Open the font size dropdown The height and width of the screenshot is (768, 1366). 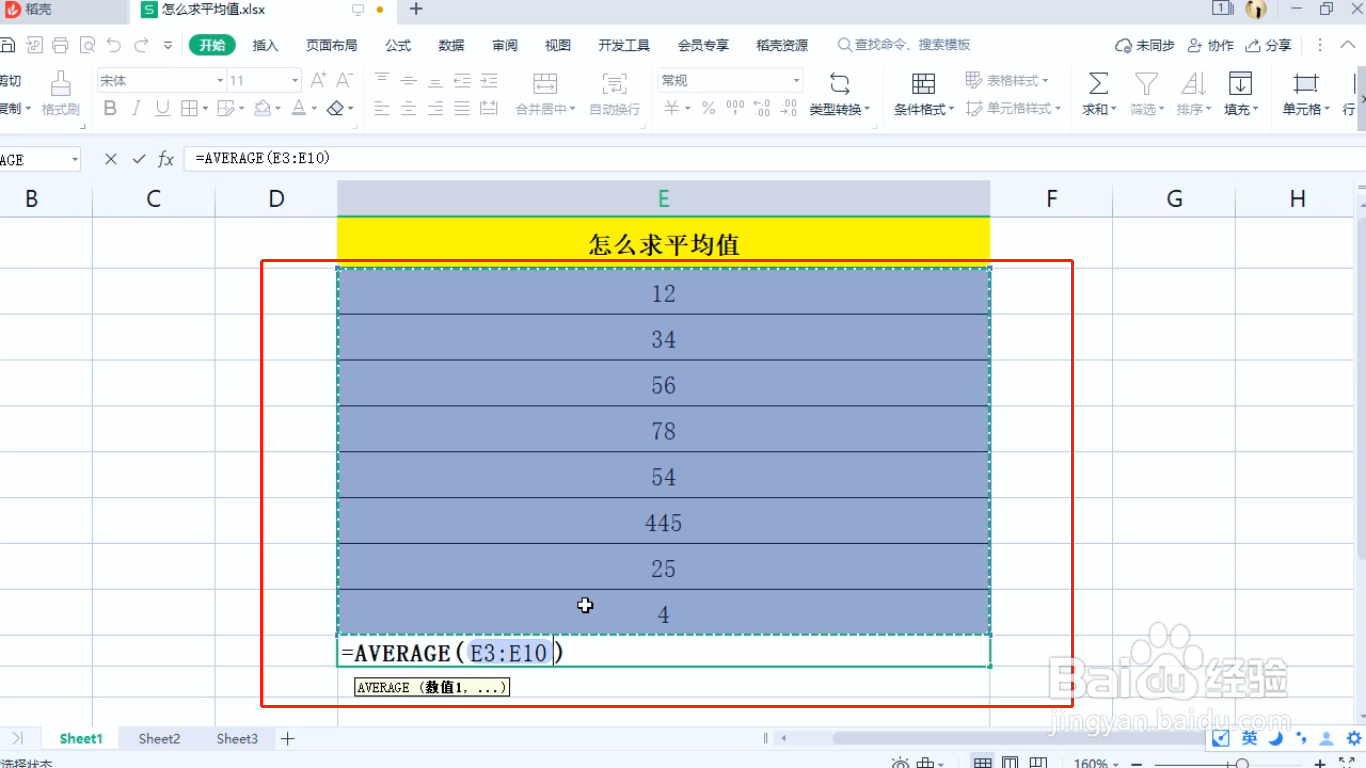(295, 81)
